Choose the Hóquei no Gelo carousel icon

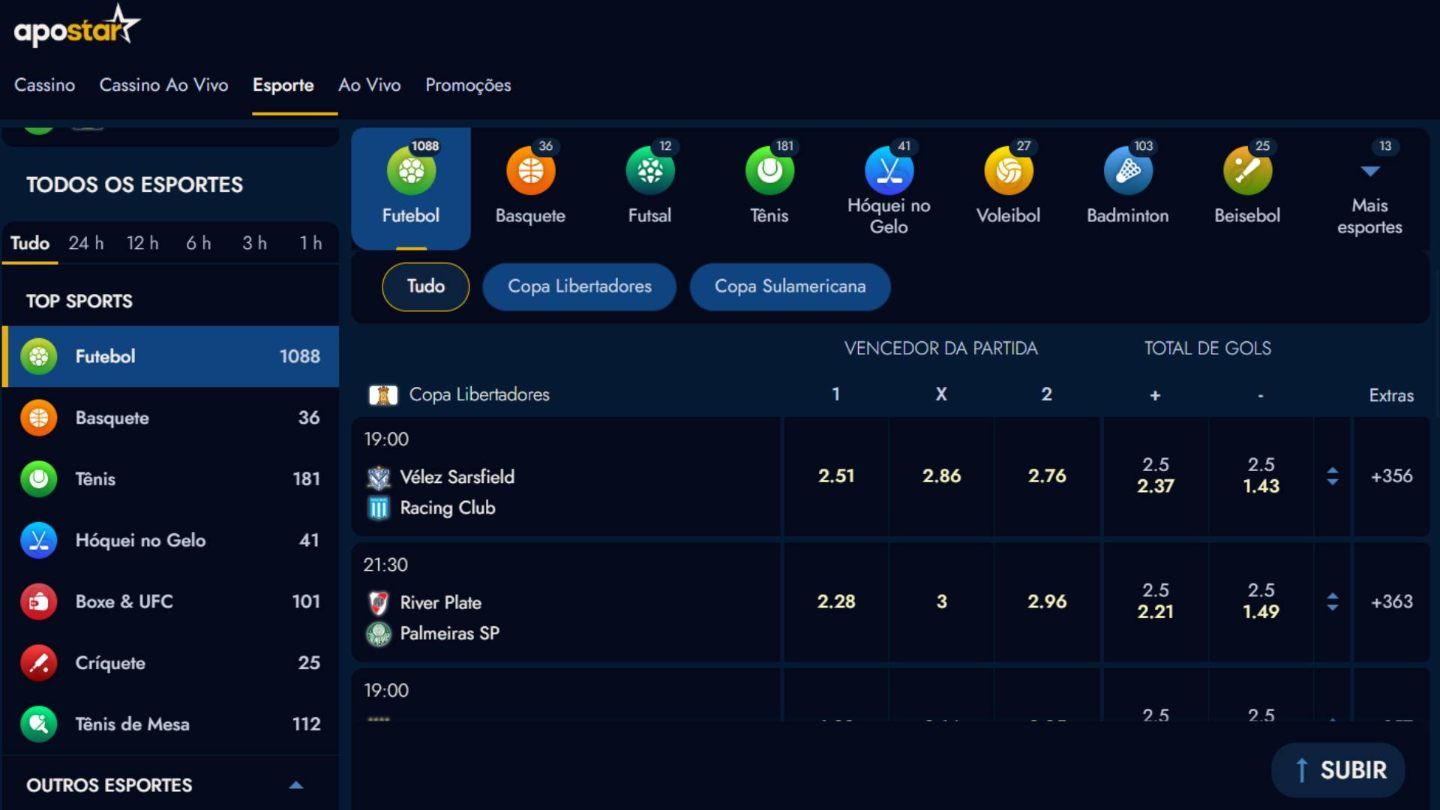(x=889, y=172)
